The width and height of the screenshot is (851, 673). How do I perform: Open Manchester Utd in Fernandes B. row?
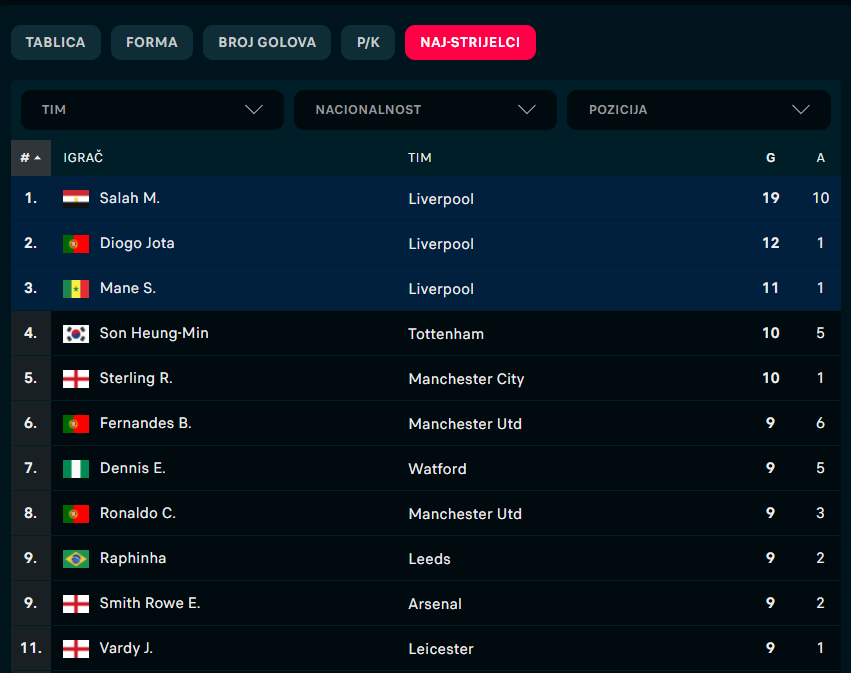(x=465, y=424)
